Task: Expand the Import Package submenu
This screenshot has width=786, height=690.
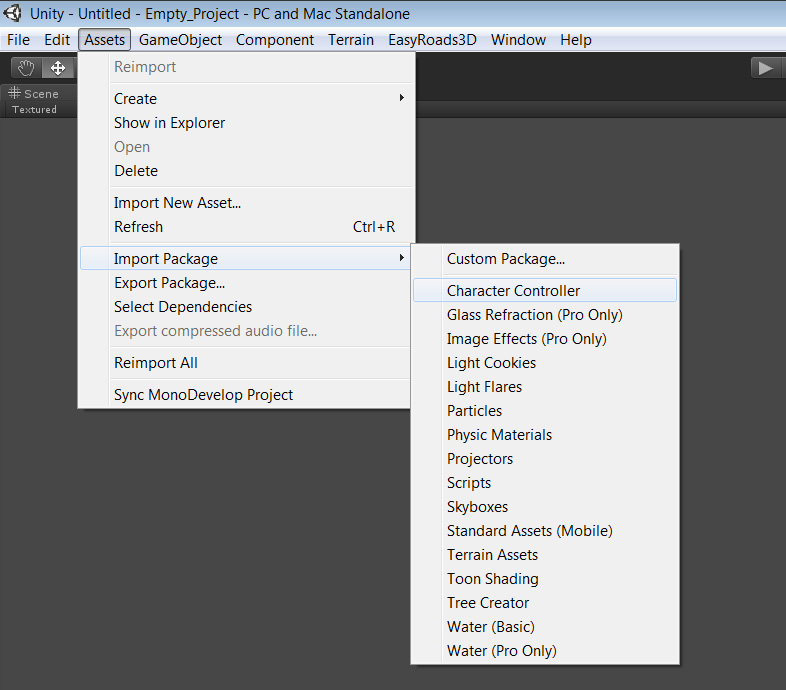Action: pyautogui.click(x=246, y=259)
